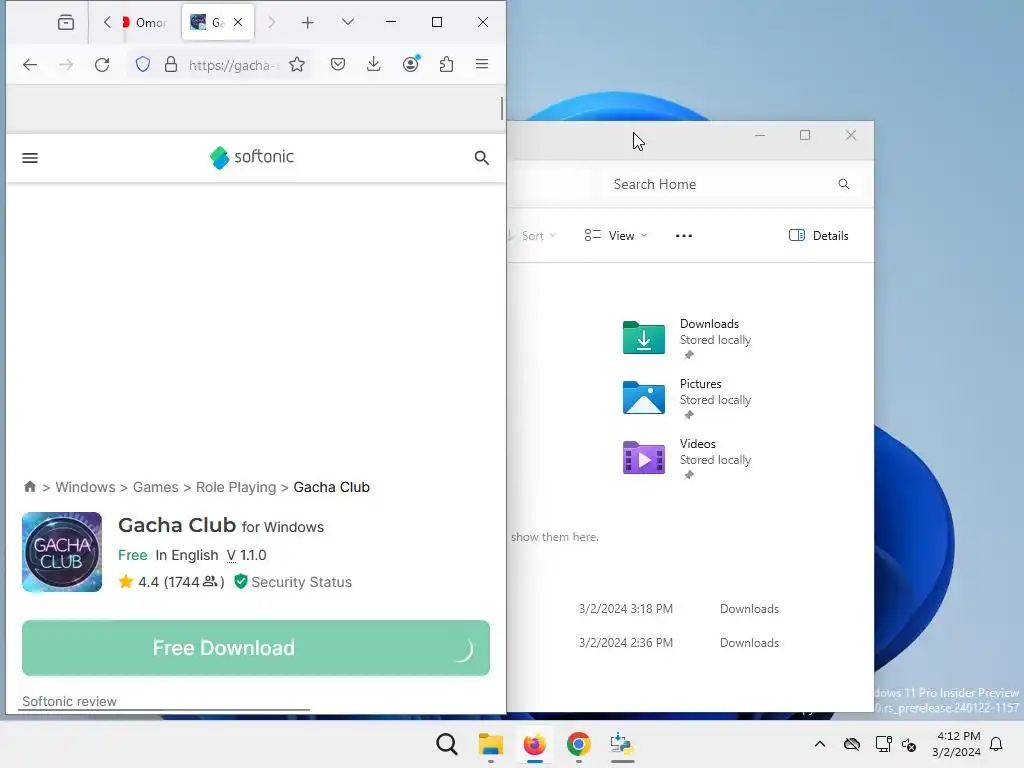This screenshot has width=1024, height=768.
Task: Select the Softonic review tab
Action: (x=69, y=701)
